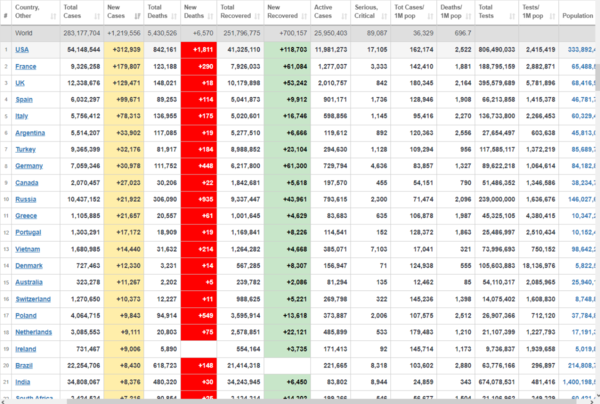Click the red USA New Deaths cell
The width and height of the screenshot is (600, 404).
coord(200,48)
